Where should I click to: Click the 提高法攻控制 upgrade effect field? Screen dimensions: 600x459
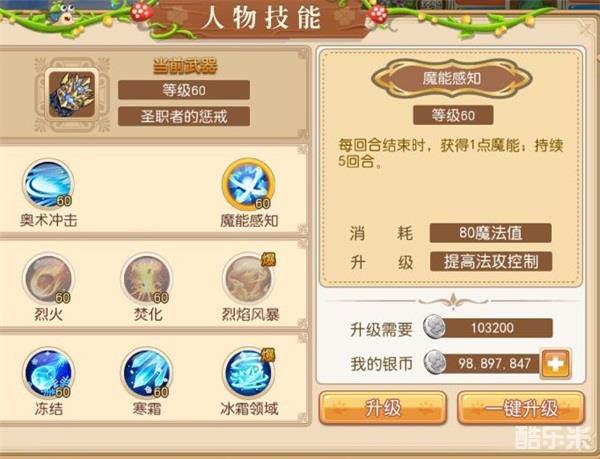click(491, 262)
